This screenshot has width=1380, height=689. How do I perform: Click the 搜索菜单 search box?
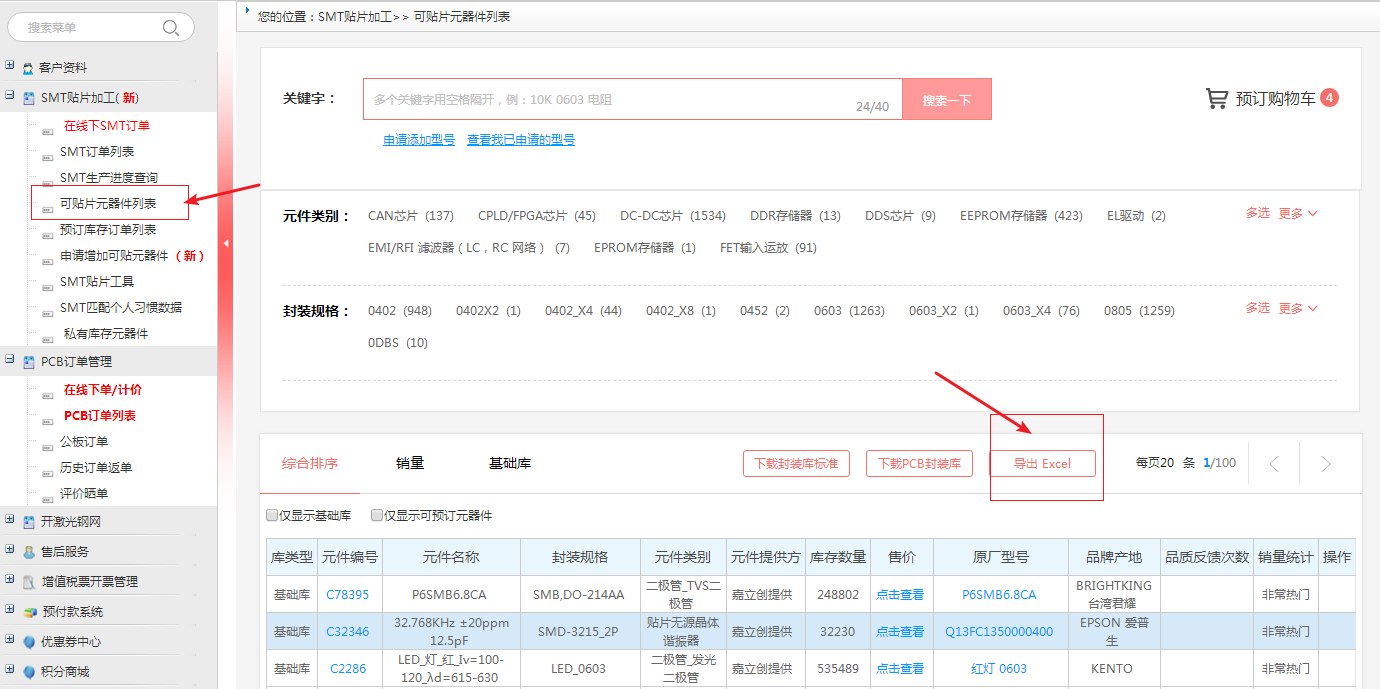coord(101,27)
